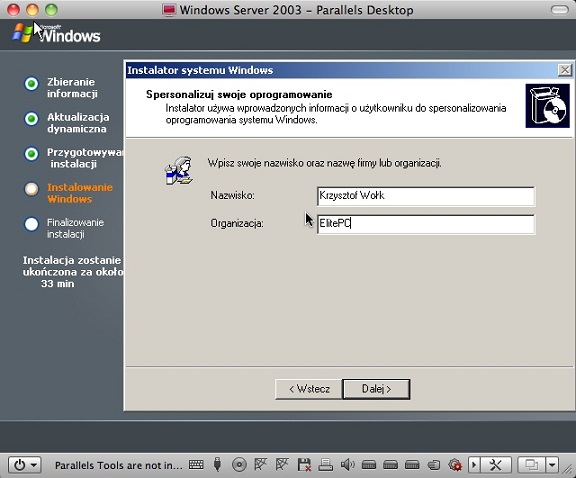Click the Nazwisko input field

pyautogui.click(x=426, y=196)
